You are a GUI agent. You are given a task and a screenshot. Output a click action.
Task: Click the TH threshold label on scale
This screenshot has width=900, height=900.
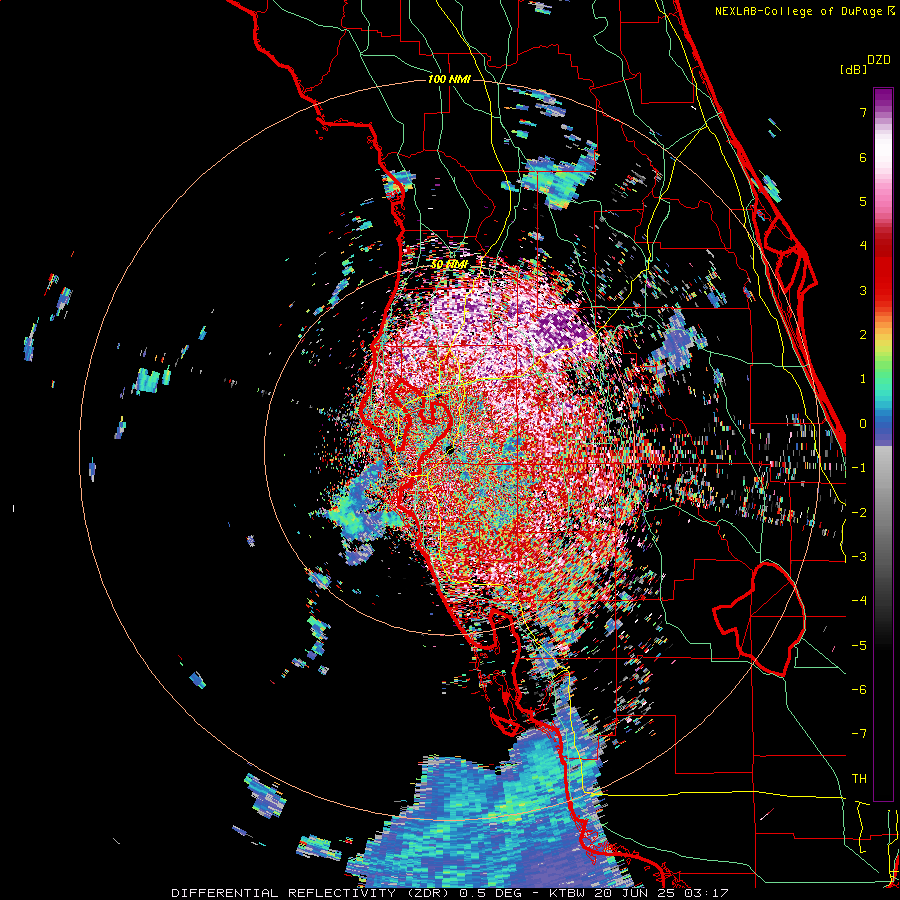click(859, 778)
